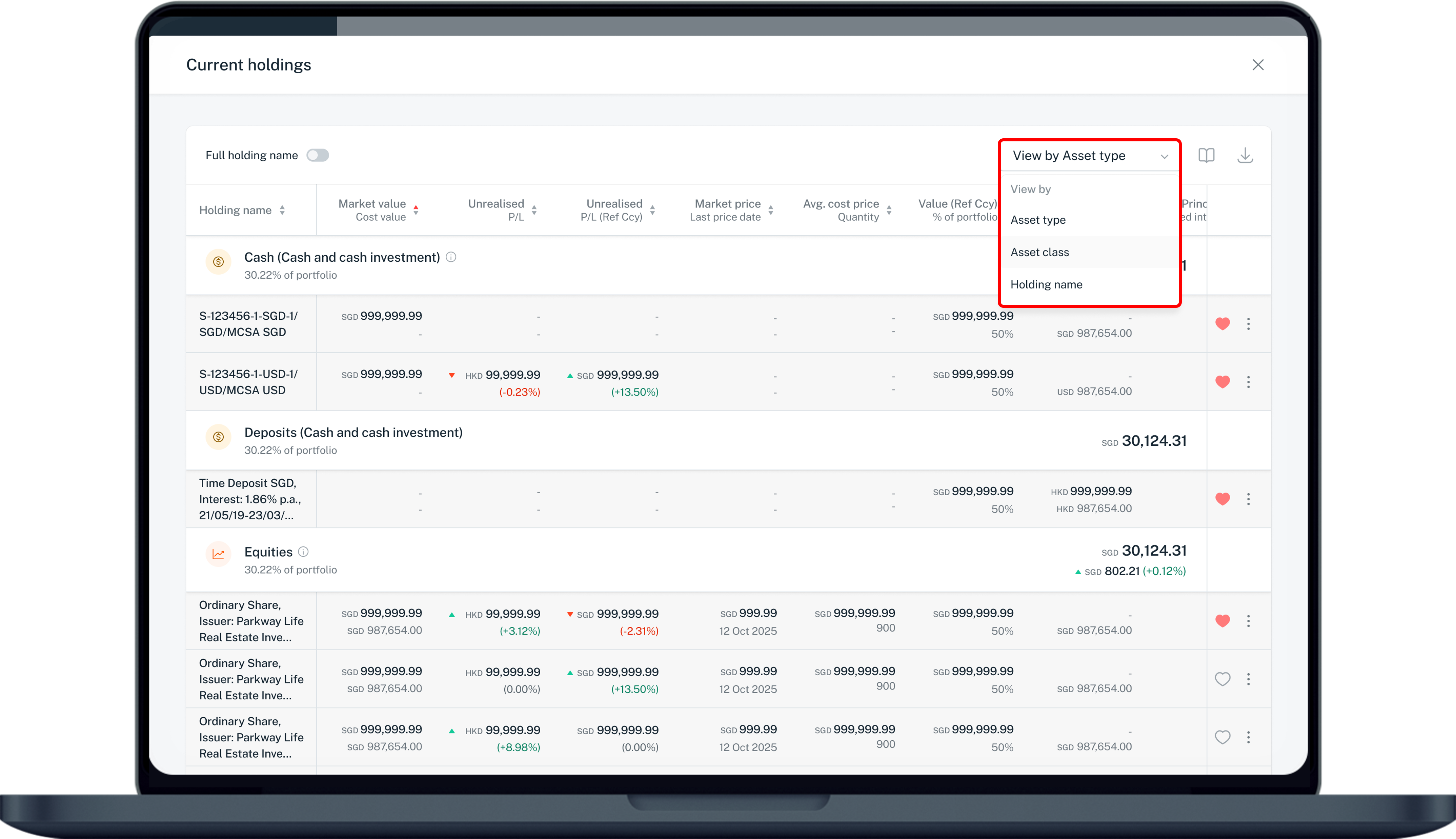Click info icon beside Equities heading
This screenshot has width=1456, height=839.
[x=304, y=552]
